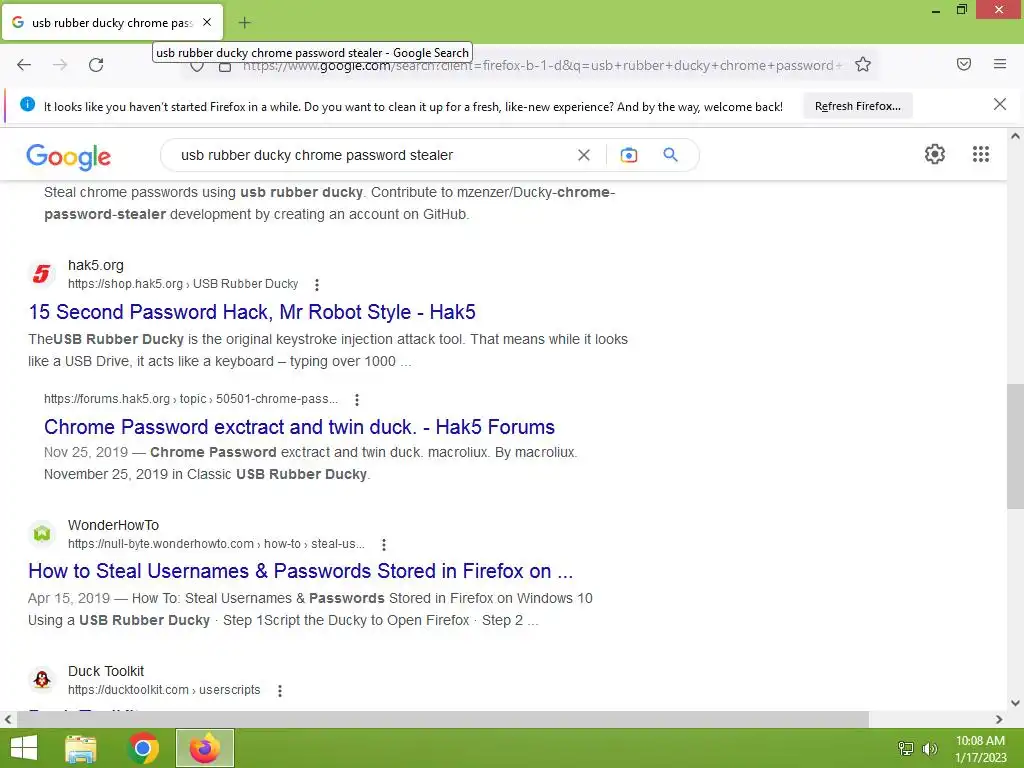Click the 'Steal chrome passwords using usb rubber ducky' snippet
Image resolution: width=1024 pixels, height=768 pixels.
point(330,203)
